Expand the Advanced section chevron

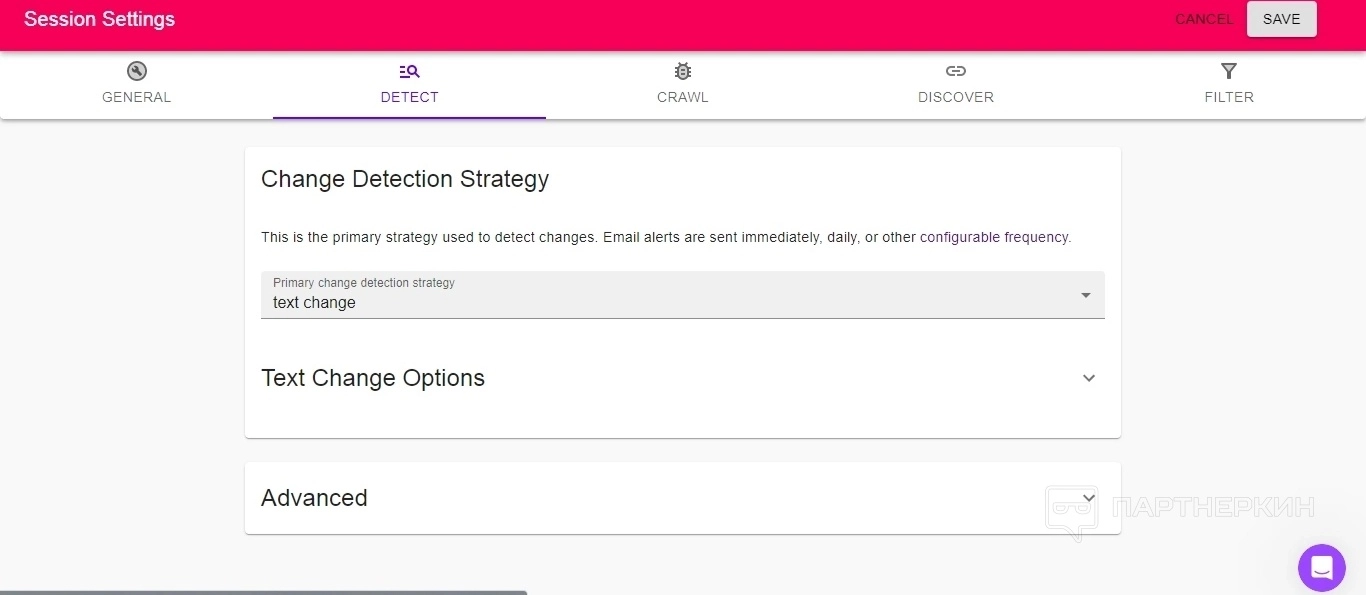click(1089, 497)
